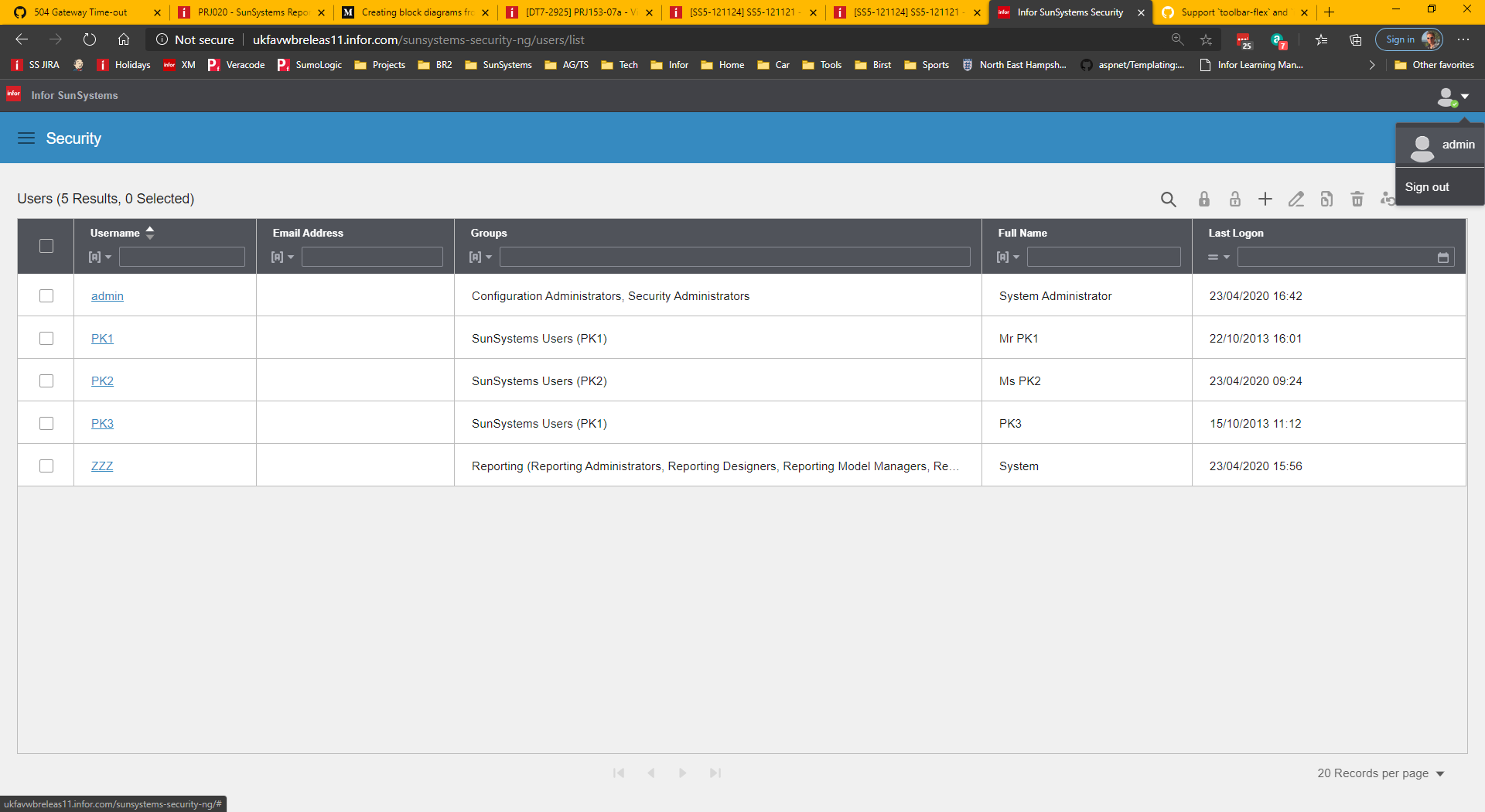Screen dimensions: 1485x812
Task: Click the lock user padlock icon
Action: pos(1204,200)
